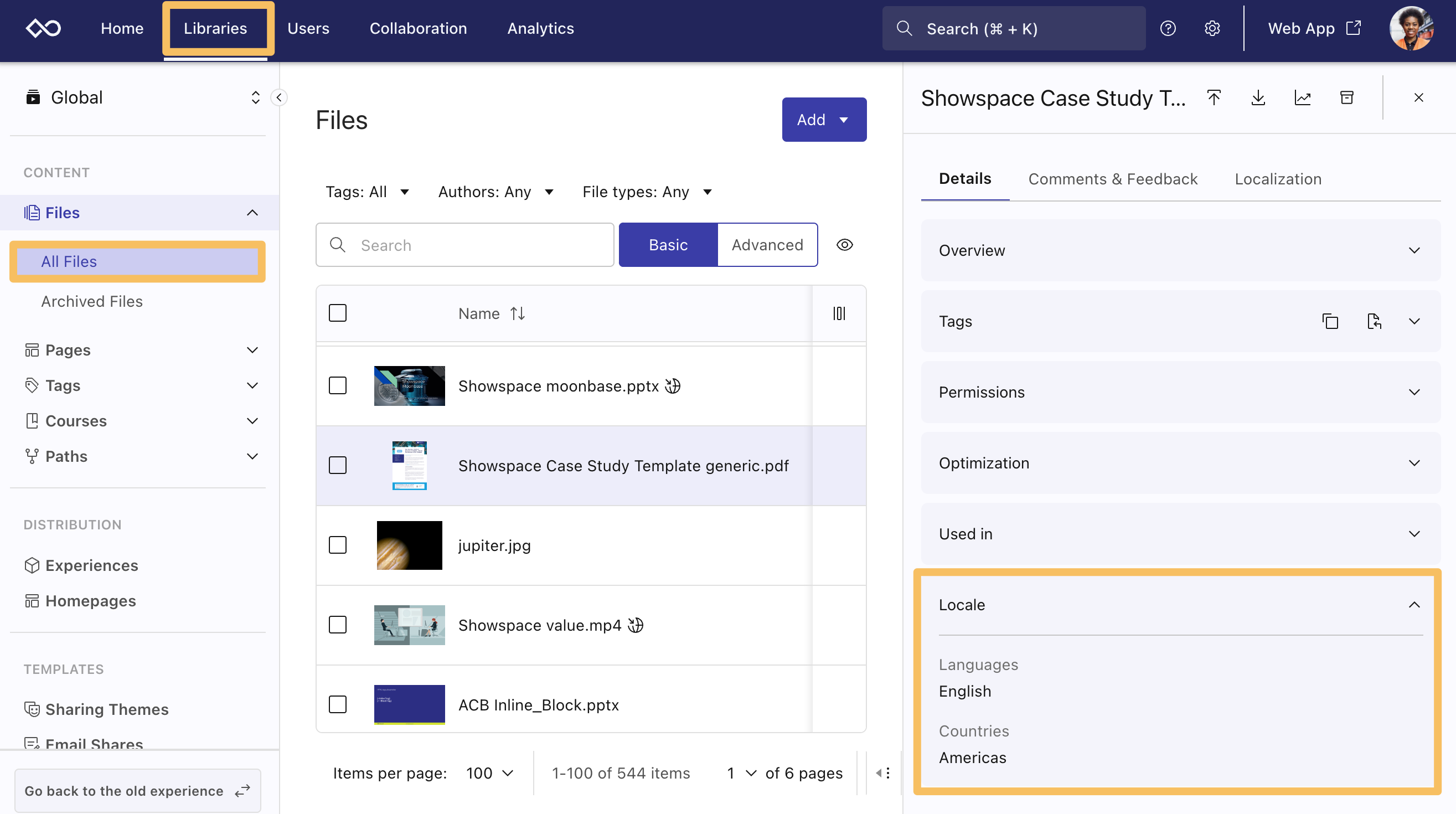Open the analytics chart icon in details panel
The image size is (1456, 814).
tap(1302, 97)
